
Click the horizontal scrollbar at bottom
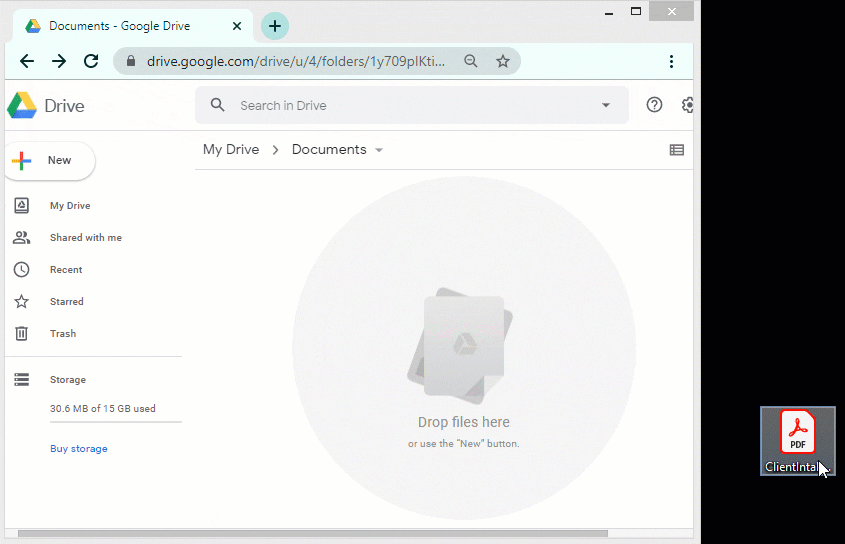[x=313, y=533]
